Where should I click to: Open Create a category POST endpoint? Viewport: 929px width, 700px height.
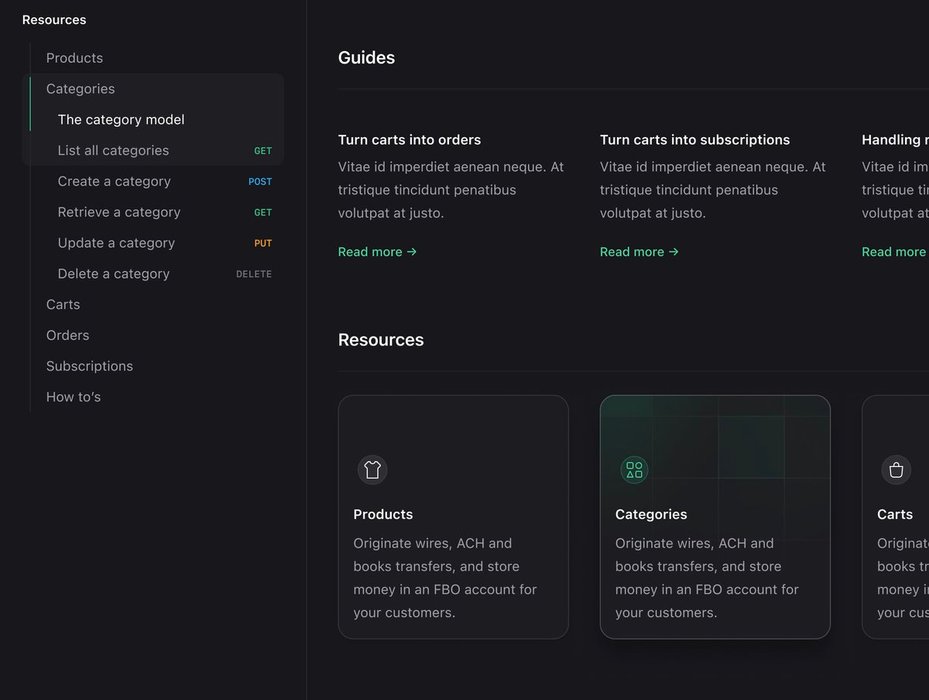coord(114,182)
